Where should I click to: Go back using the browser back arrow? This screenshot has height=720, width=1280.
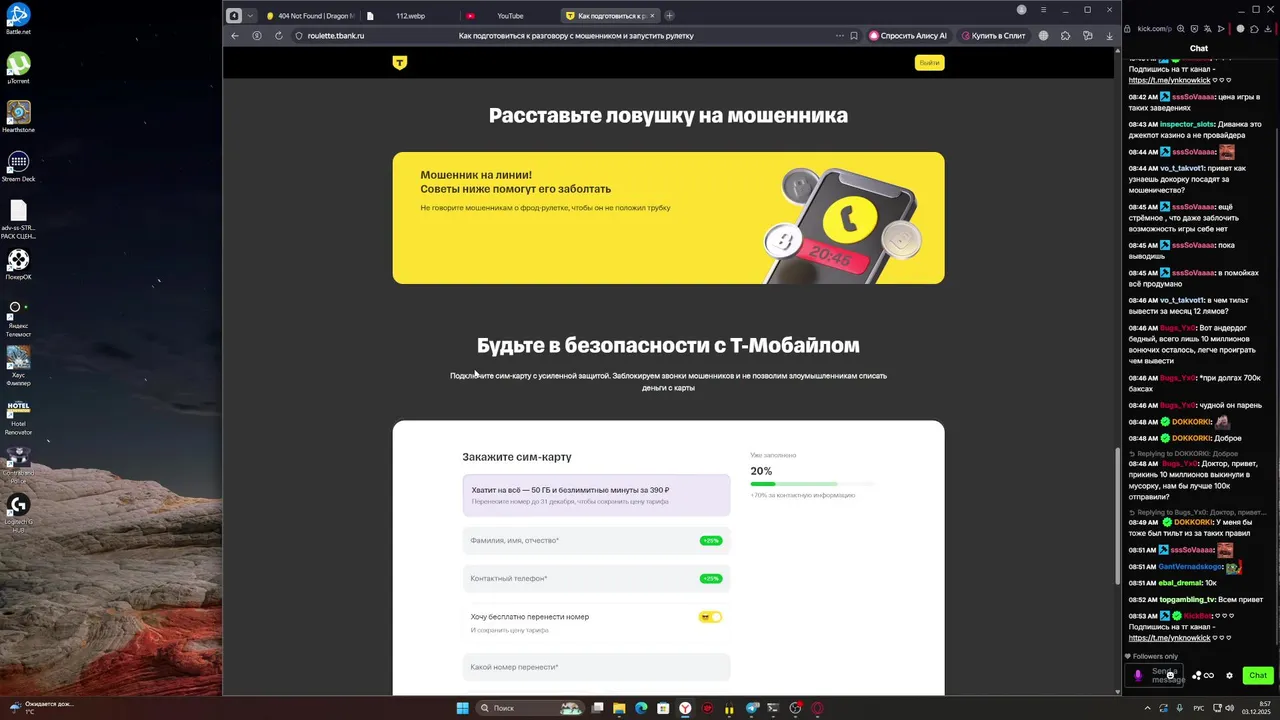[235, 36]
